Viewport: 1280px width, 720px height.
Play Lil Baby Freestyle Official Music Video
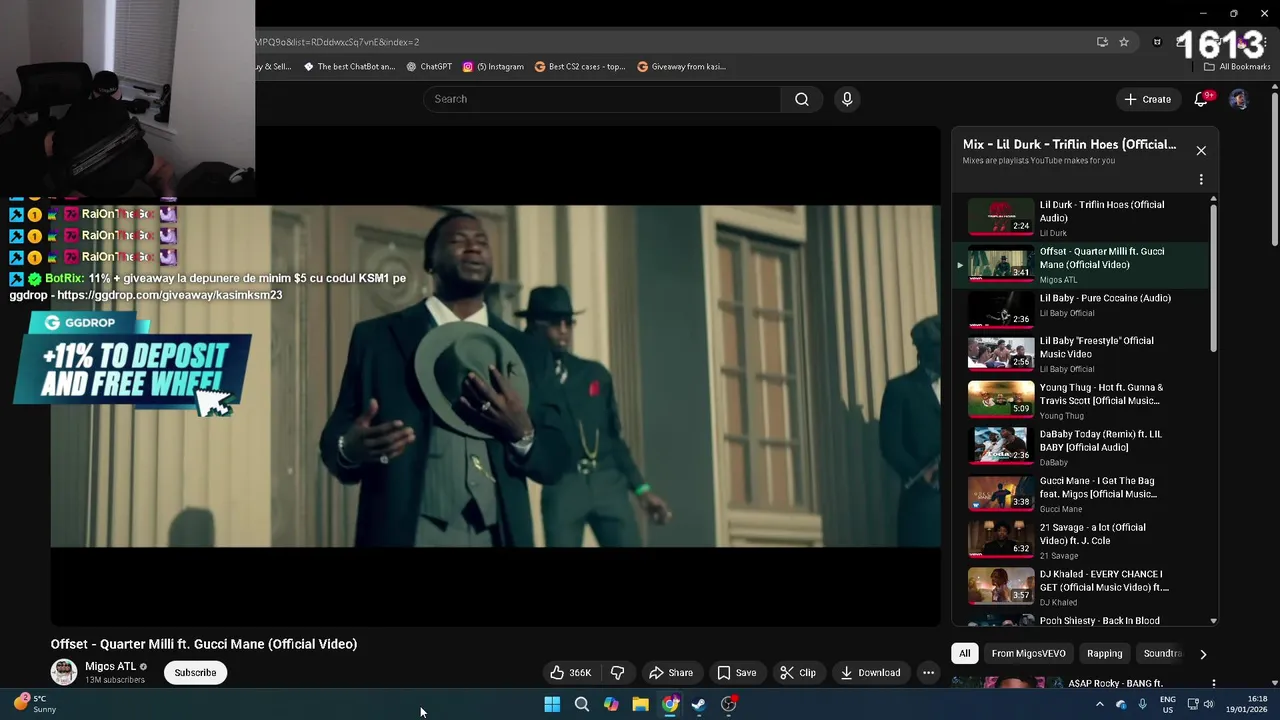click(x=1082, y=354)
